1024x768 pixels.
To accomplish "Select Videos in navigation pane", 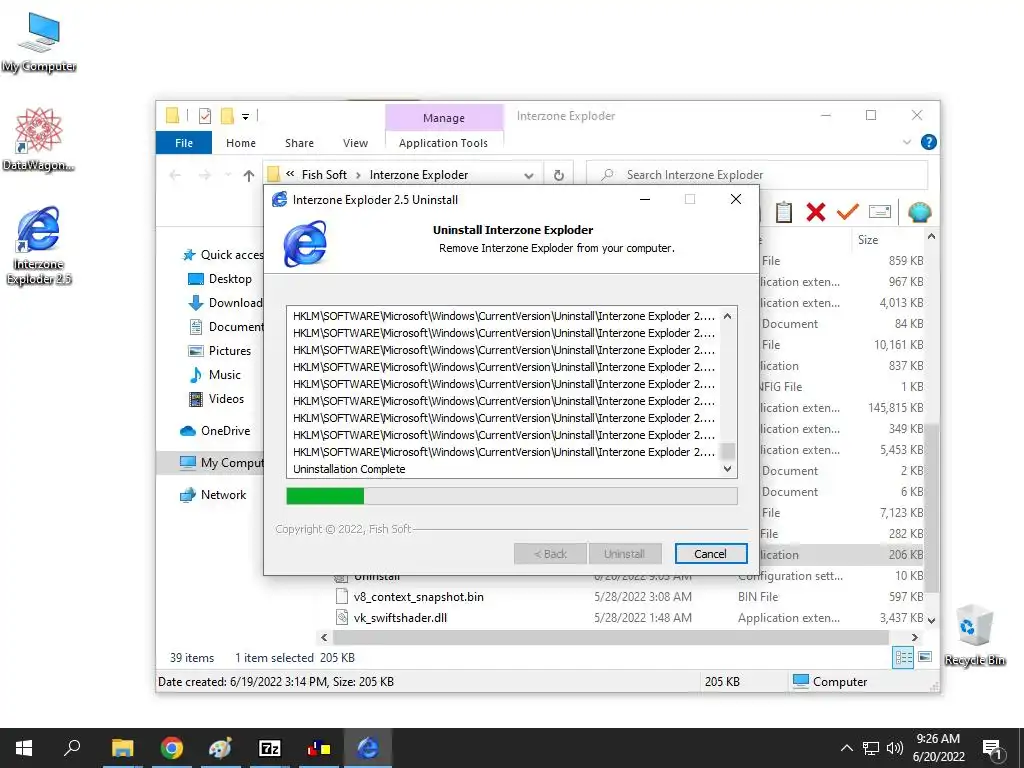I will 216,398.
